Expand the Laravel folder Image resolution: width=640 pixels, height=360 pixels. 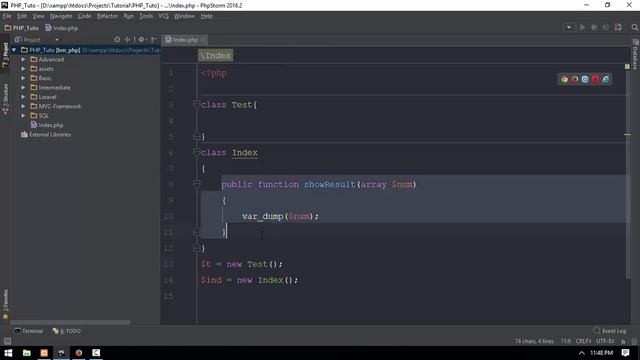tap(23, 97)
